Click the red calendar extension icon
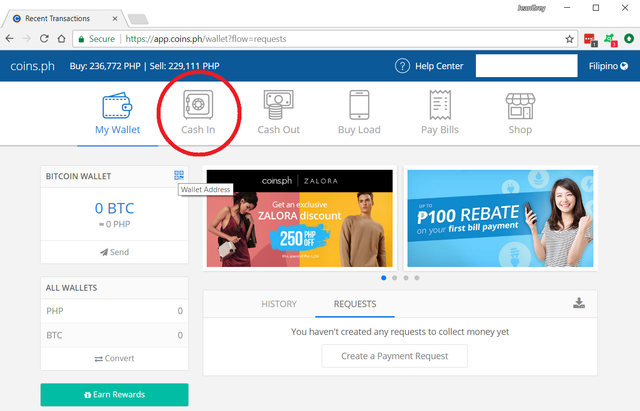 [x=590, y=39]
